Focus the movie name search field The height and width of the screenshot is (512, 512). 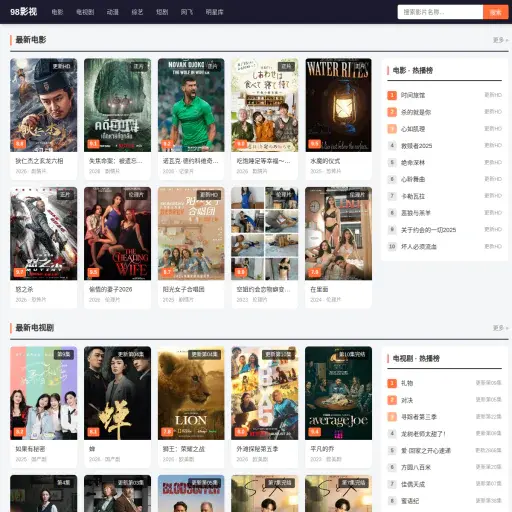[440, 12]
